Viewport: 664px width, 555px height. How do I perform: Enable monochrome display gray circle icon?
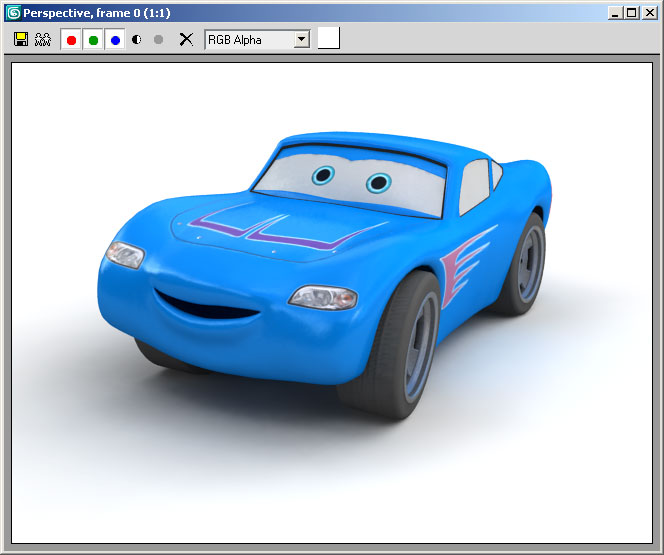(158, 40)
